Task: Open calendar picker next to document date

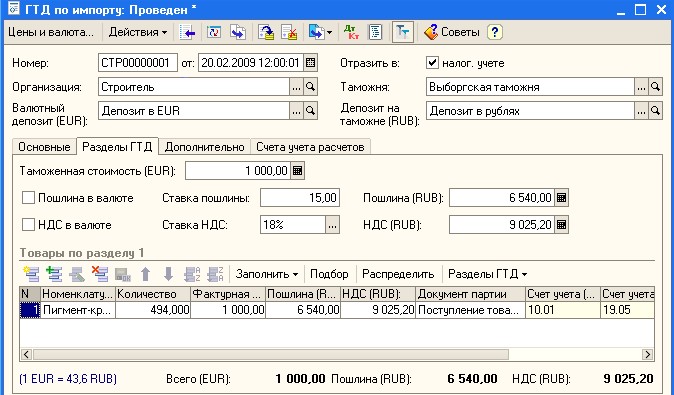Action: (x=310, y=63)
